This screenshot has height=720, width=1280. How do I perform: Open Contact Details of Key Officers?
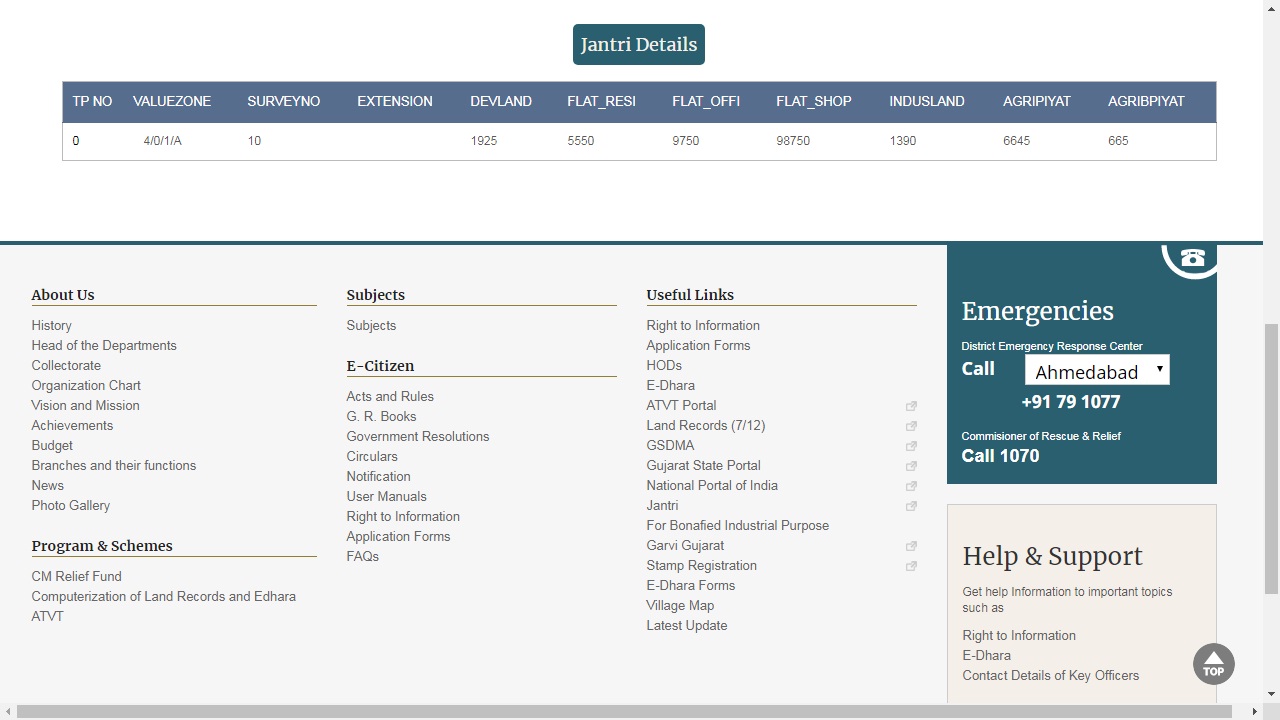point(1050,676)
